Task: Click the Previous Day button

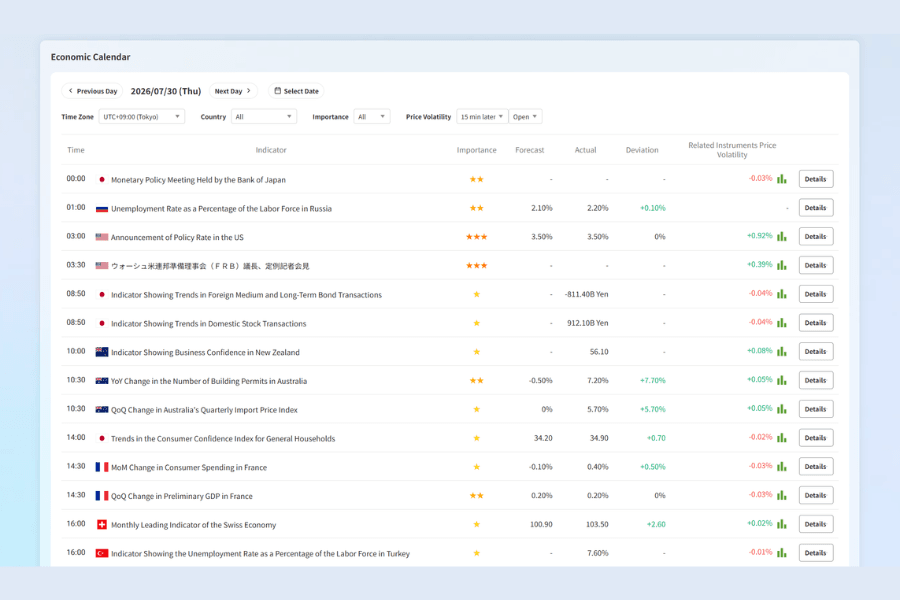Action: [93, 91]
